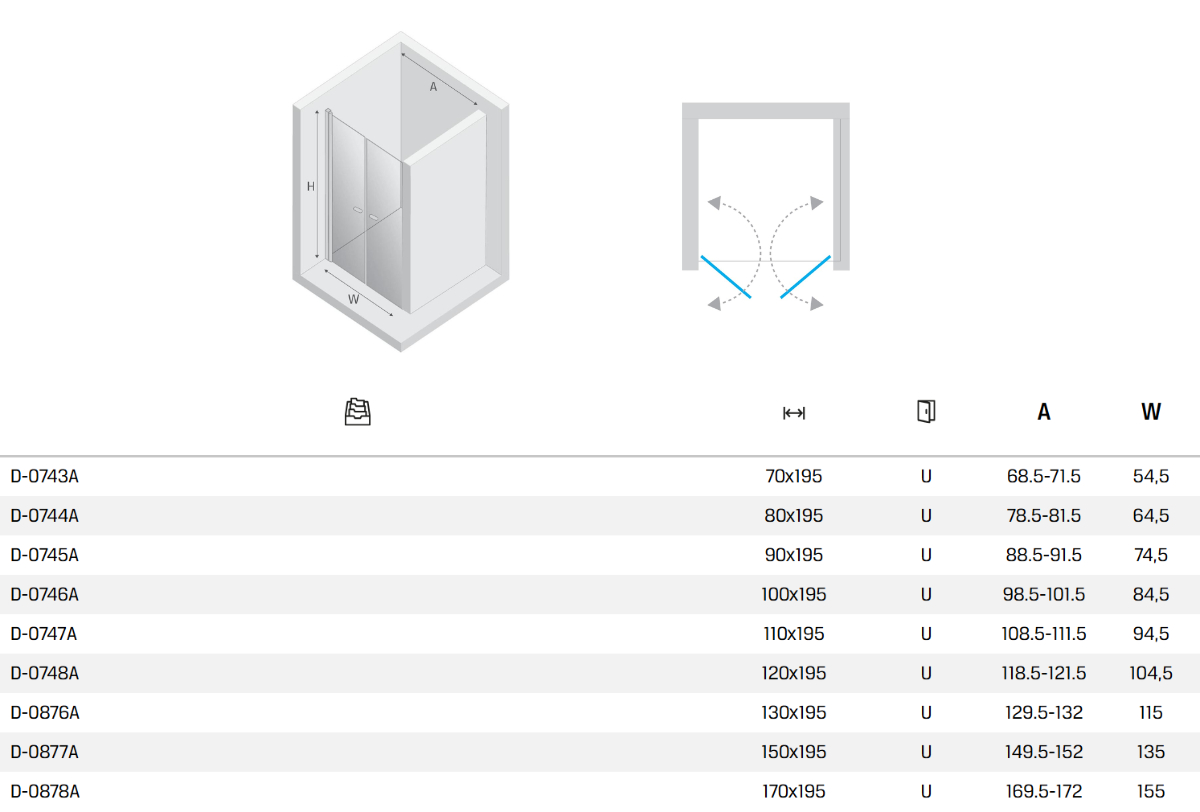
Task: Click the 100x195 size cell
Action: pyautogui.click(x=794, y=595)
